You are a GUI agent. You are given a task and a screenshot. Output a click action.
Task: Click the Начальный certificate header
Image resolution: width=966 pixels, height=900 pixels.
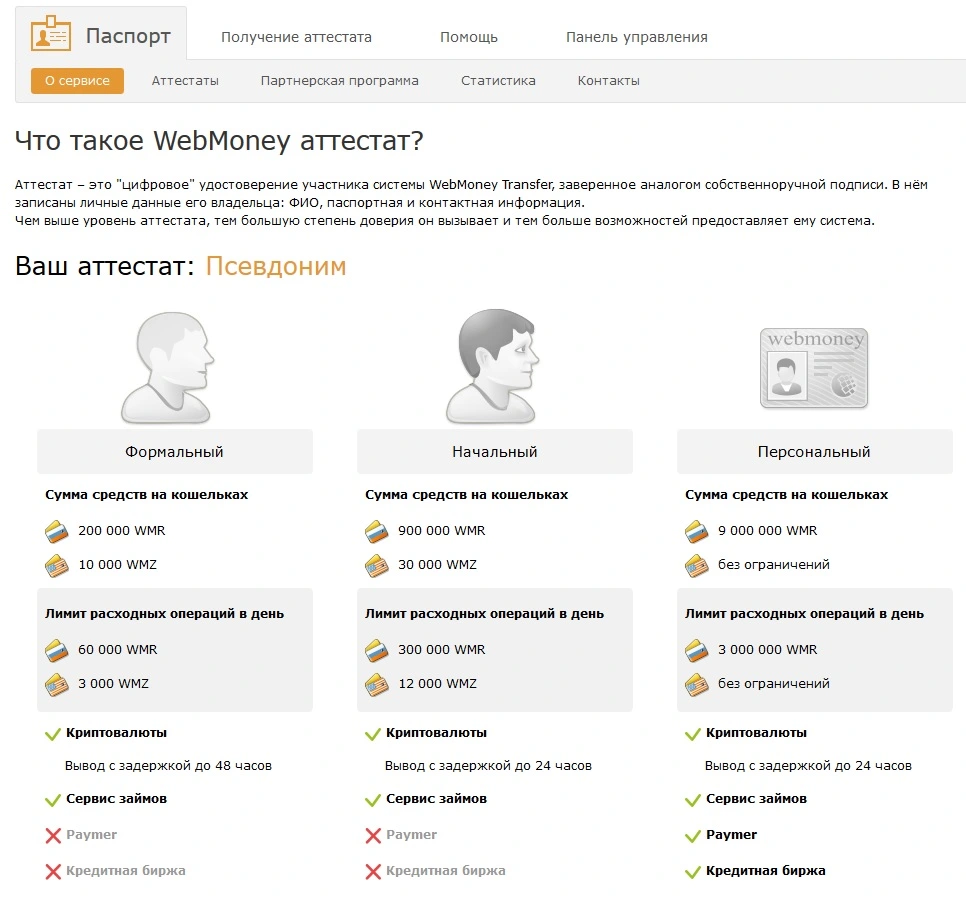495,452
